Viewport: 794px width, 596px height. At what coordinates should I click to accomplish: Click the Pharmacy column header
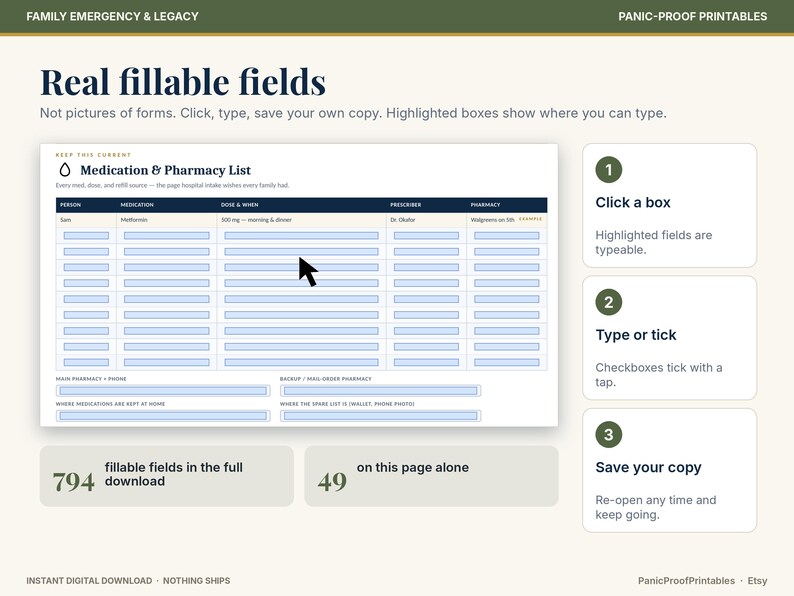485,205
